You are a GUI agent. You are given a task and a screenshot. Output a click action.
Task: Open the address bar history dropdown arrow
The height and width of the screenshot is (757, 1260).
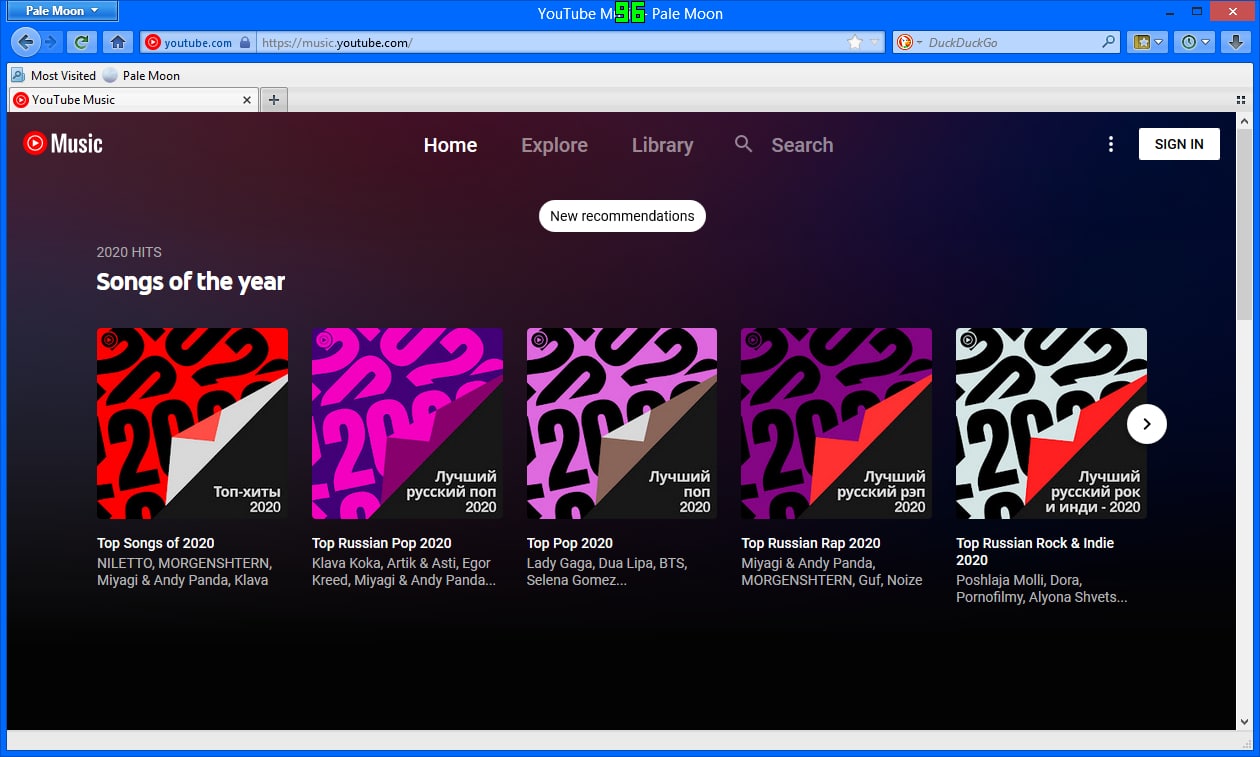coord(875,42)
